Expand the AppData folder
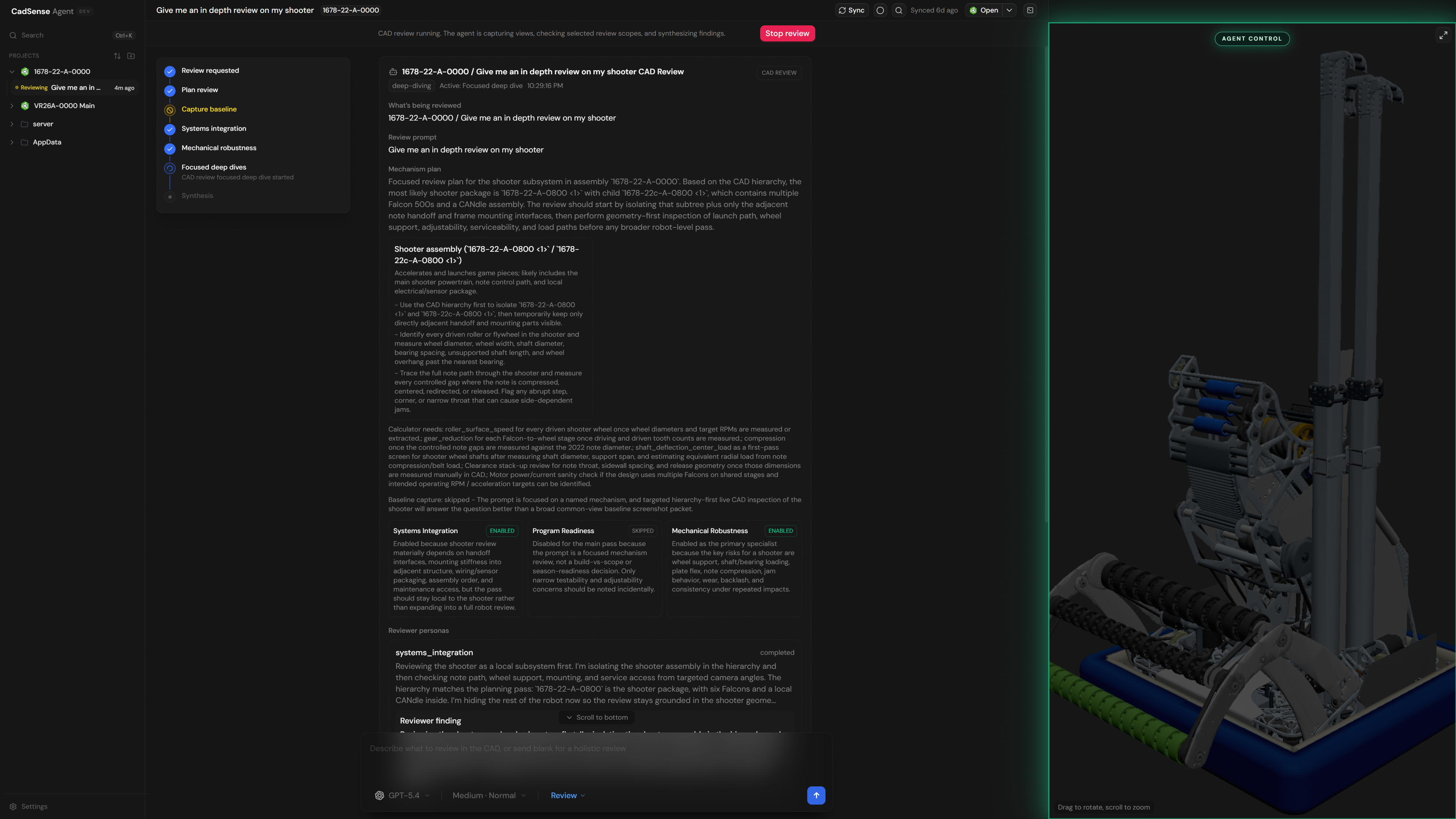1456x819 pixels. tap(12, 142)
